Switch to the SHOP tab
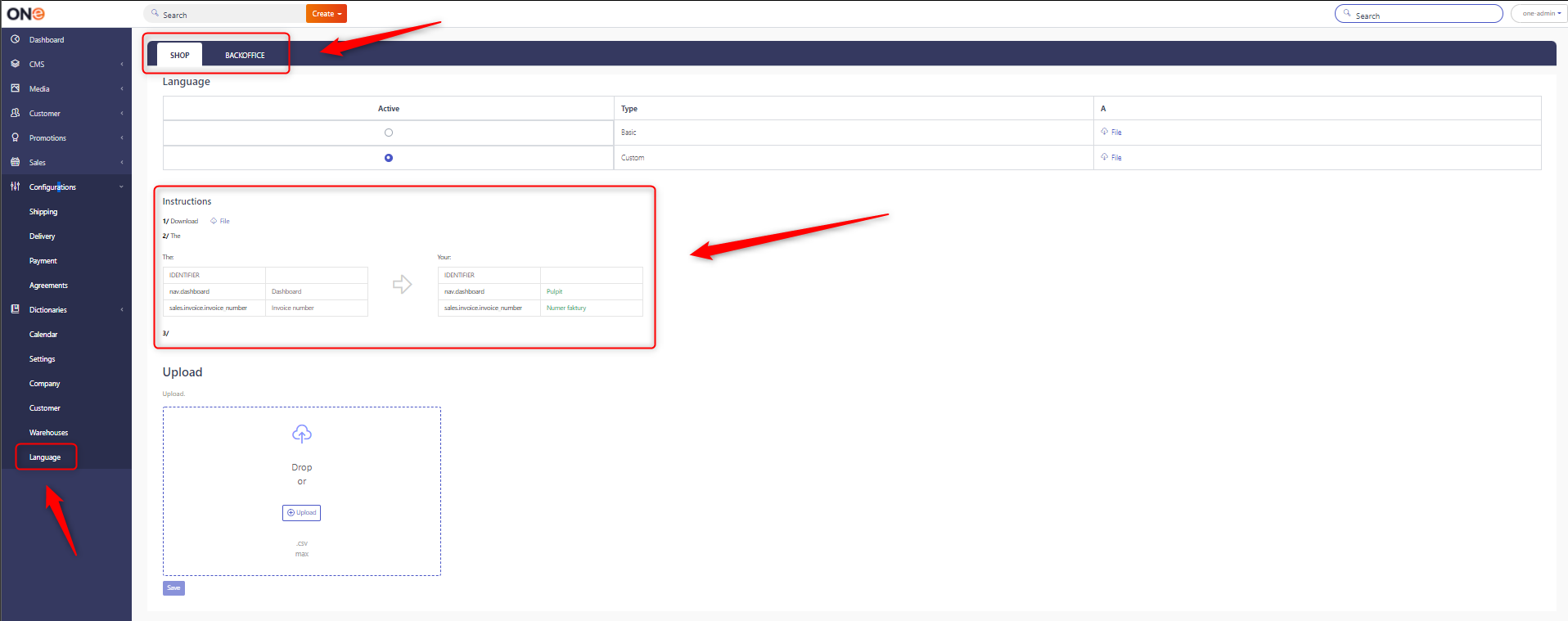 (180, 55)
